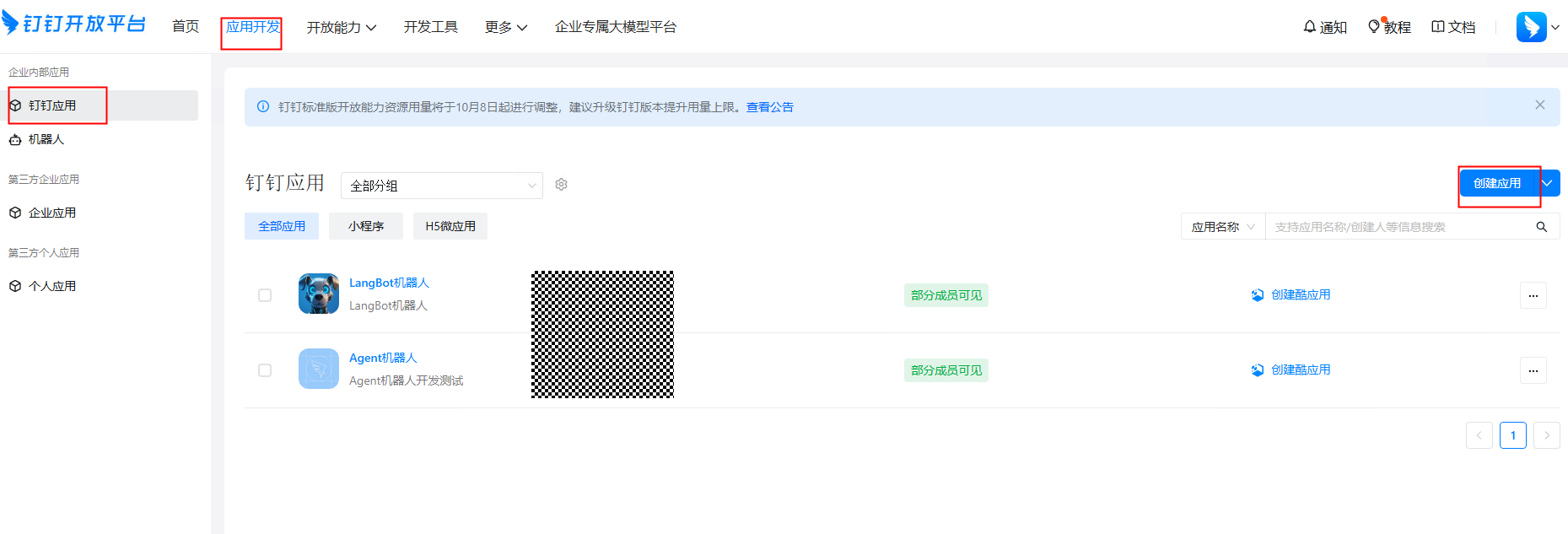Image resolution: width=1568 pixels, height=534 pixels.
Task: Open more options for Agent机器人 row
Action: click(1533, 370)
